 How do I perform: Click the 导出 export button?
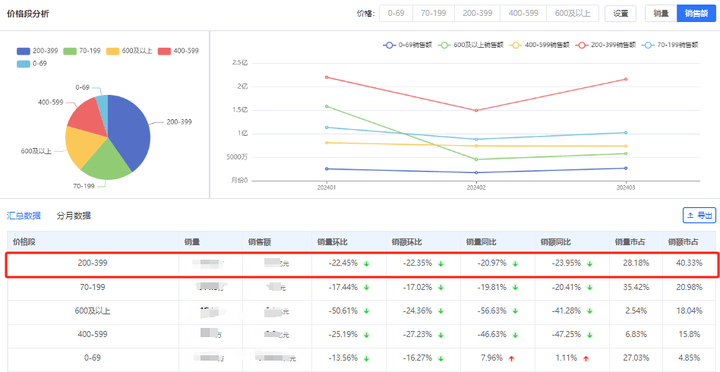[699, 215]
